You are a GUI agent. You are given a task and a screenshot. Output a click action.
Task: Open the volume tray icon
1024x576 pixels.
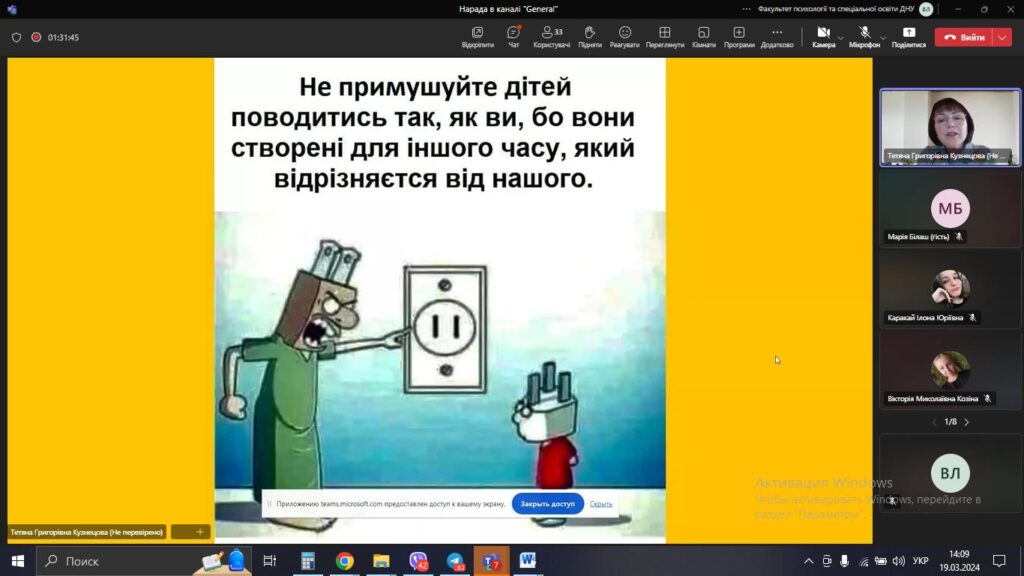coord(899,561)
